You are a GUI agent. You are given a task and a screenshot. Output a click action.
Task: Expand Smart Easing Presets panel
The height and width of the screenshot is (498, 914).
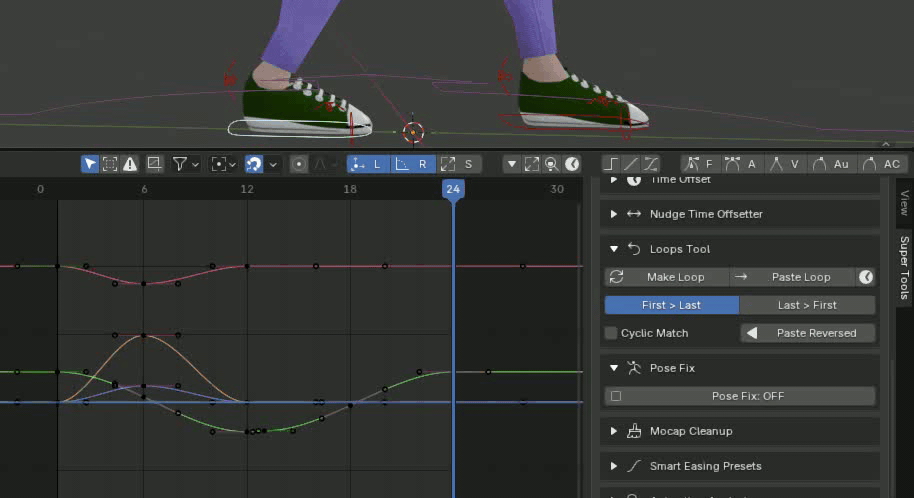pos(614,466)
